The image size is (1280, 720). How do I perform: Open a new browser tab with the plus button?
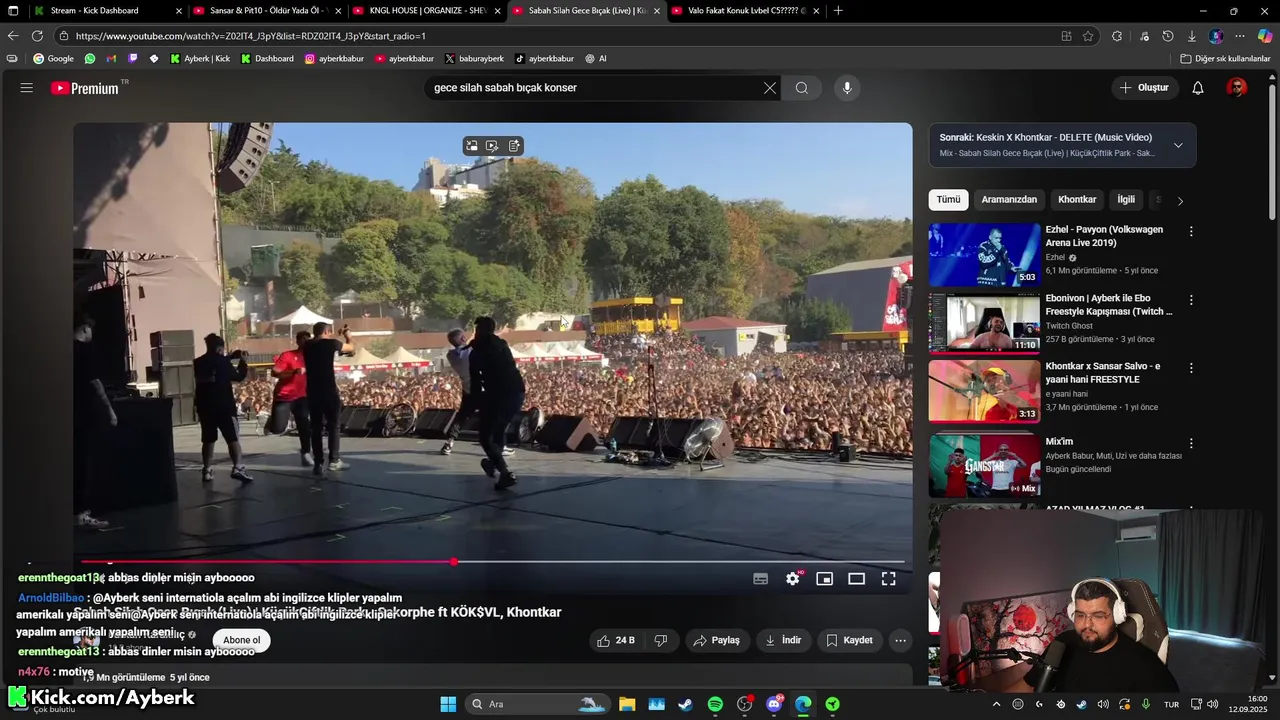click(x=838, y=11)
